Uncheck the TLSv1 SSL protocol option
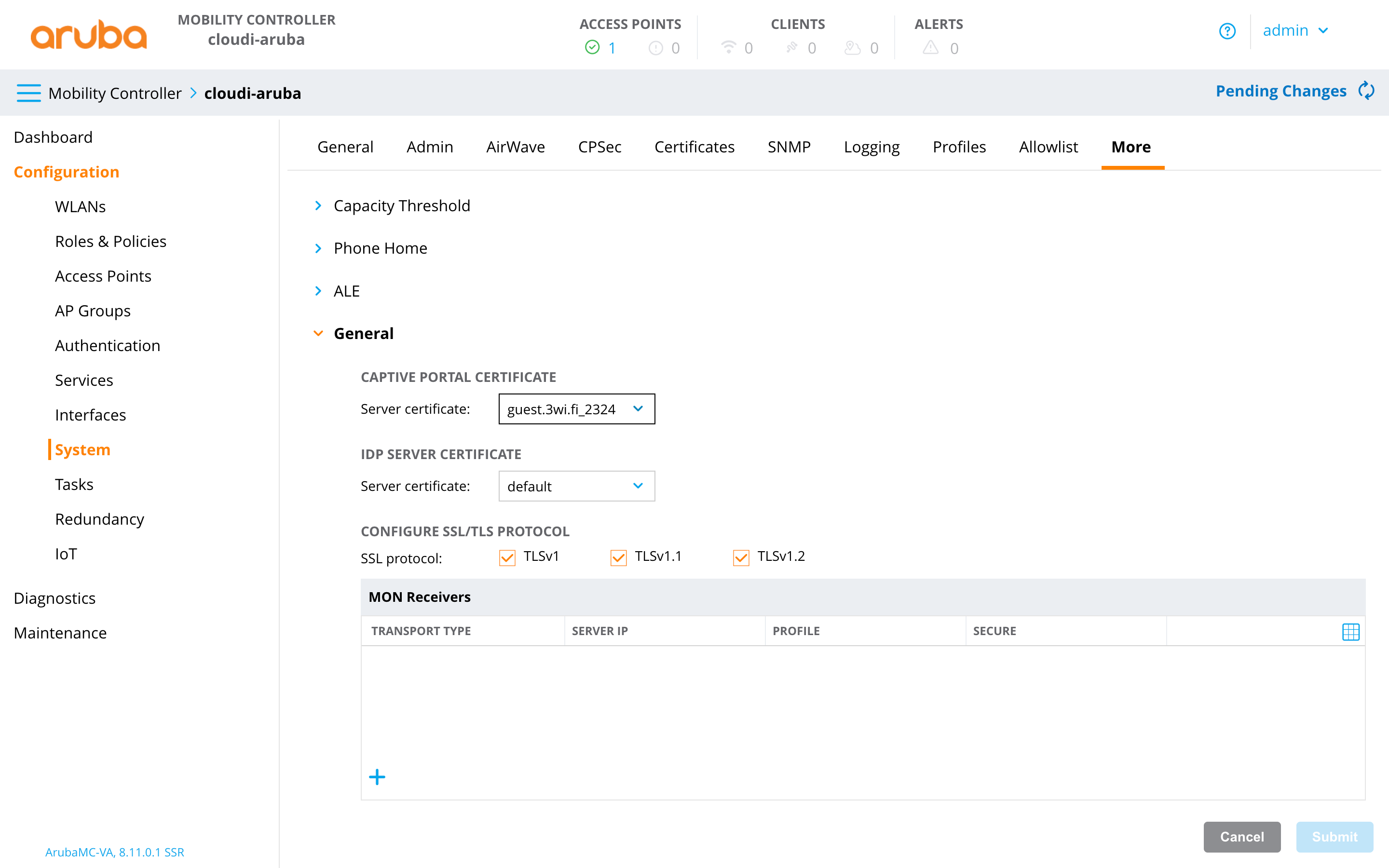Viewport: 1389px width, 868px height. pos(507,557)
